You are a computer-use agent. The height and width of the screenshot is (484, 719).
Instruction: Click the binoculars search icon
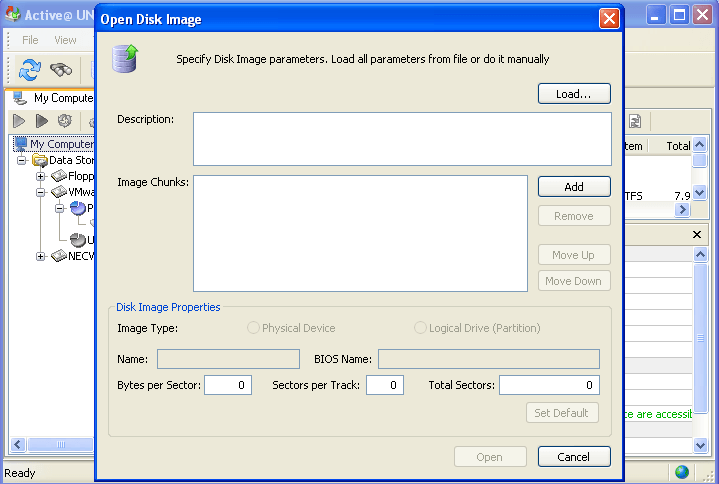(x=62, y=69)
